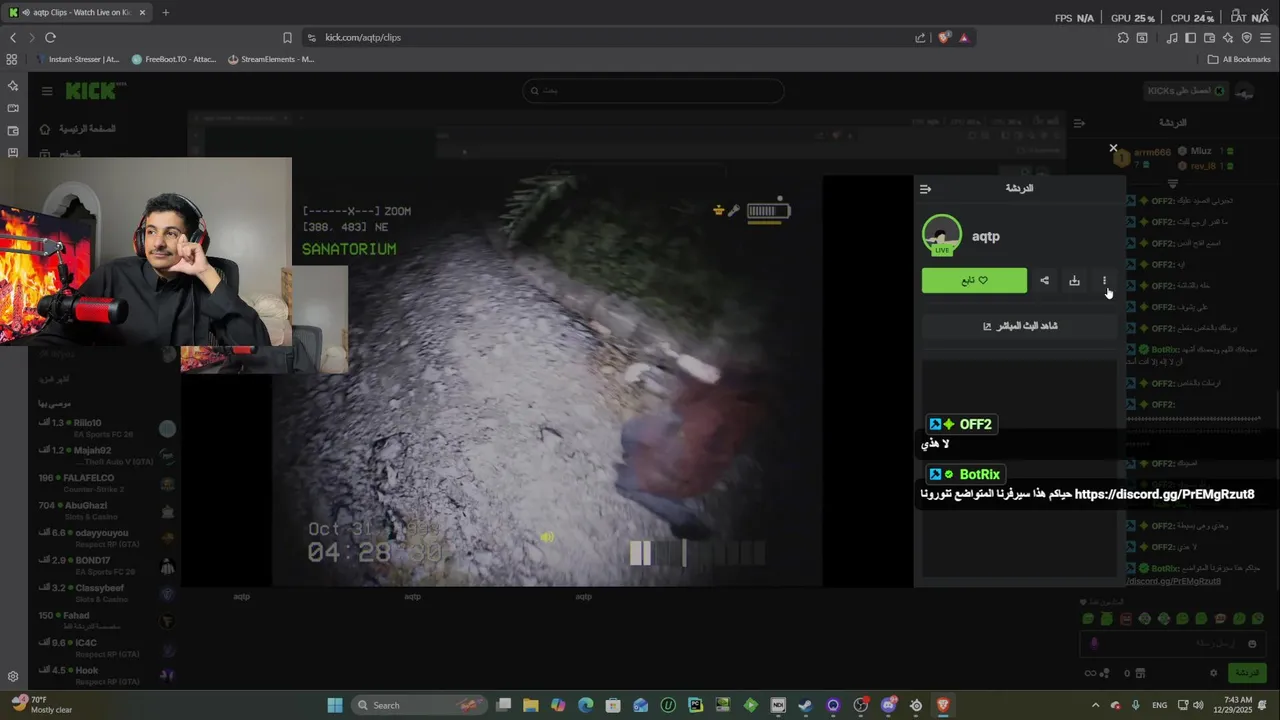Open Steam from the taskbar
1280x720 pixels.
pyautogui.click(x=805, y=705)
